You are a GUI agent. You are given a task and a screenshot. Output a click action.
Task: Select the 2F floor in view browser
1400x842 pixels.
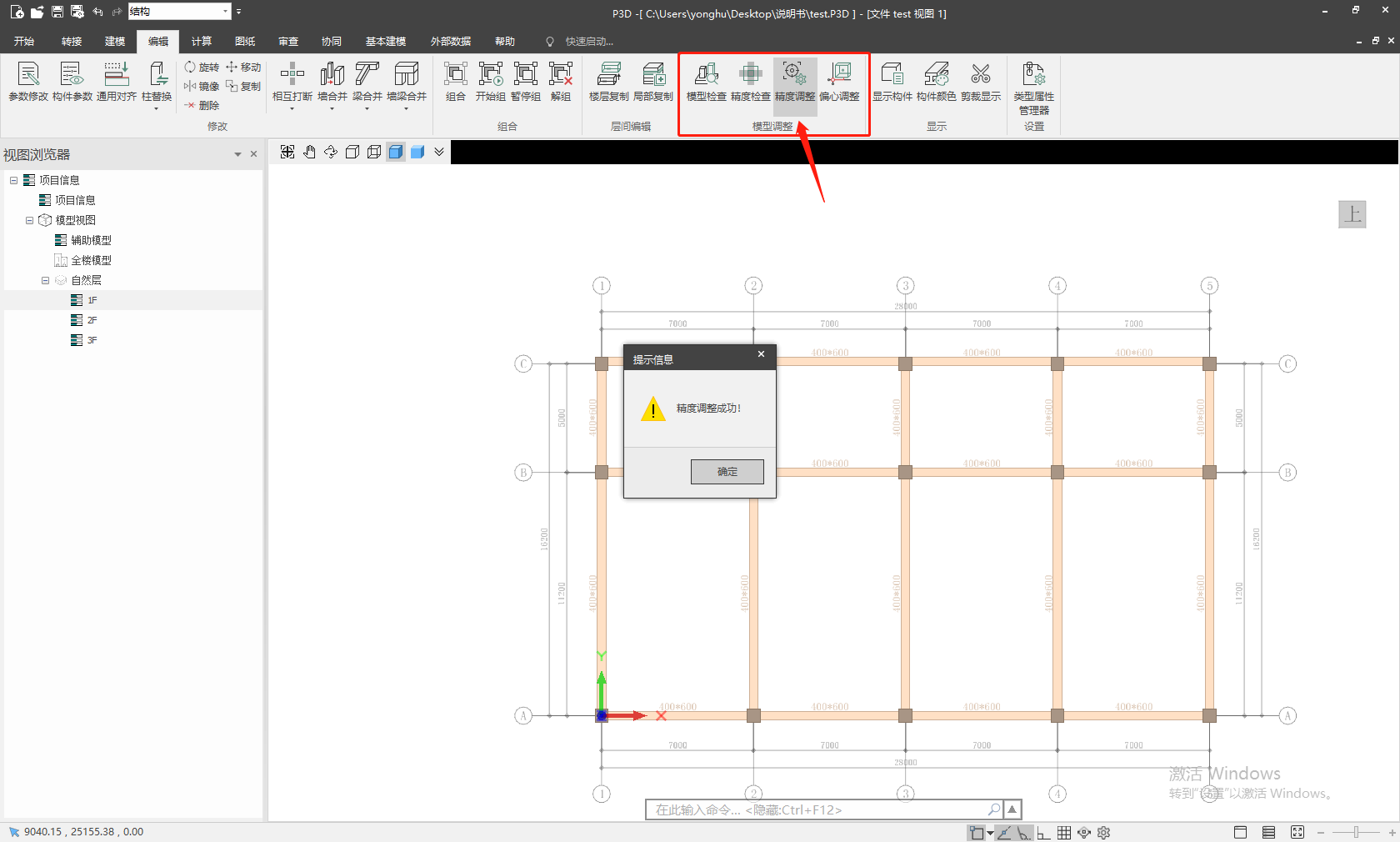(x=92, y=320)
